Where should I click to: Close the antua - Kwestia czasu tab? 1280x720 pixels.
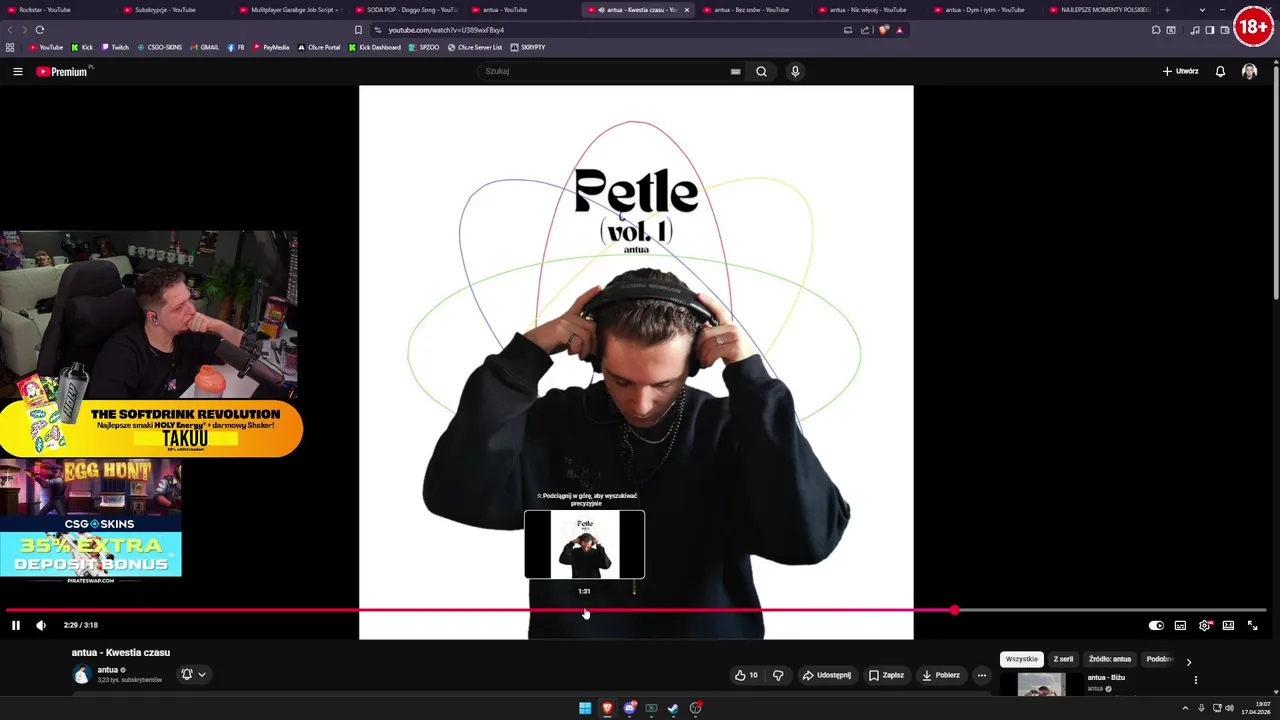tap(686, 10)
